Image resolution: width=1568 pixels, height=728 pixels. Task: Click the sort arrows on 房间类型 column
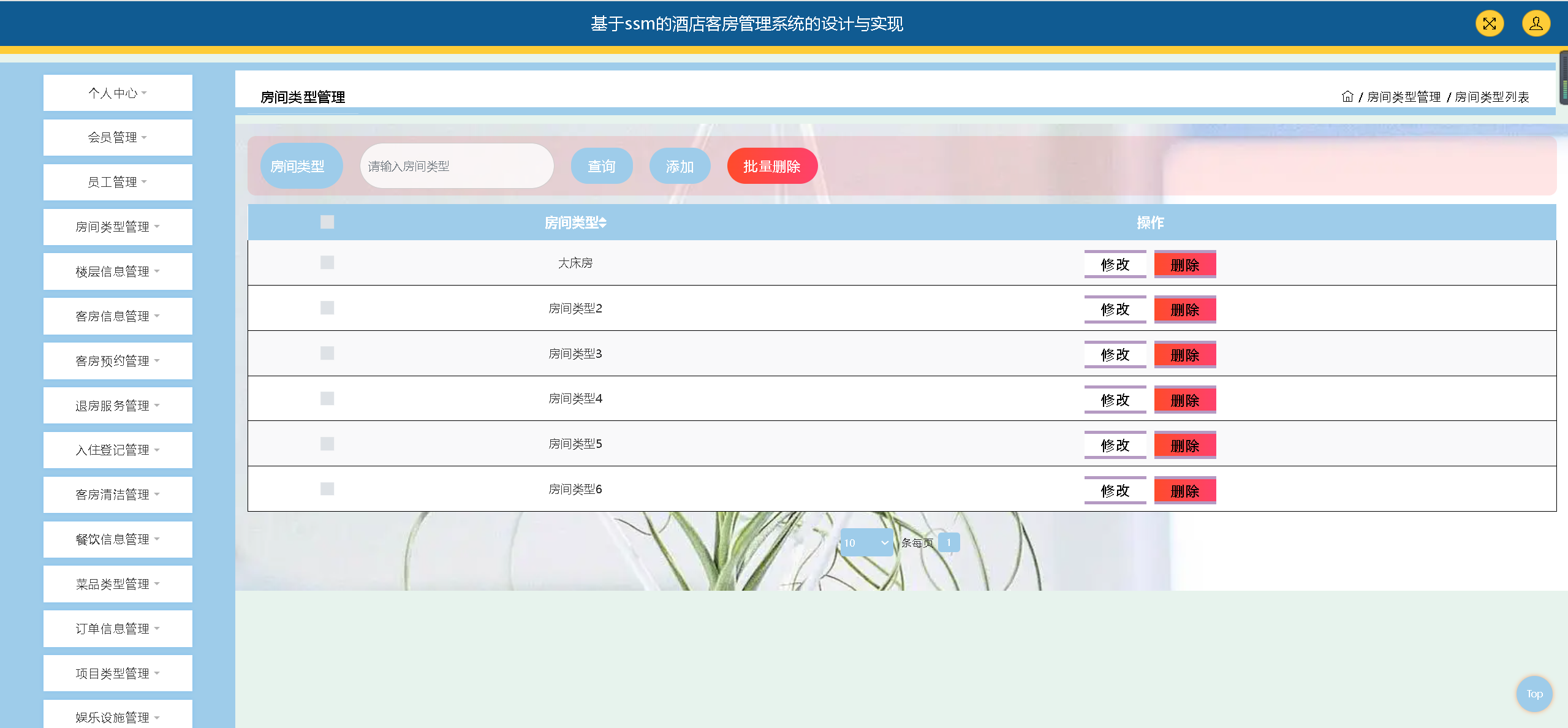pos(603,223)
